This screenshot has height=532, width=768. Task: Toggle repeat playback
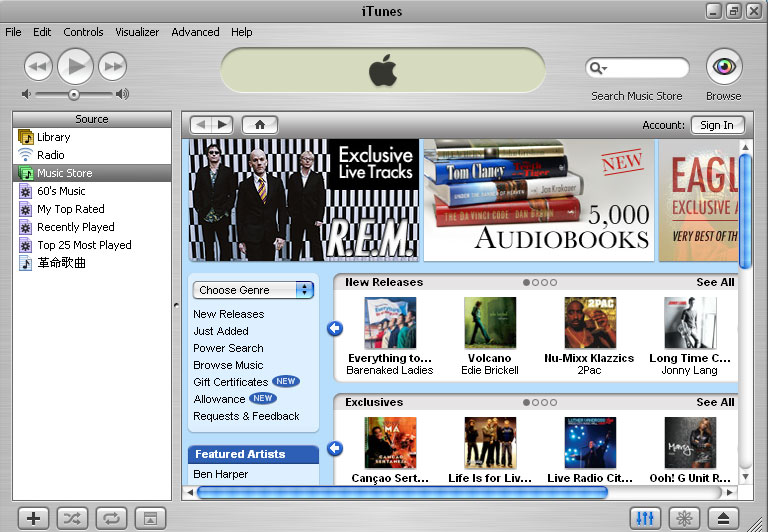[112, 518]
